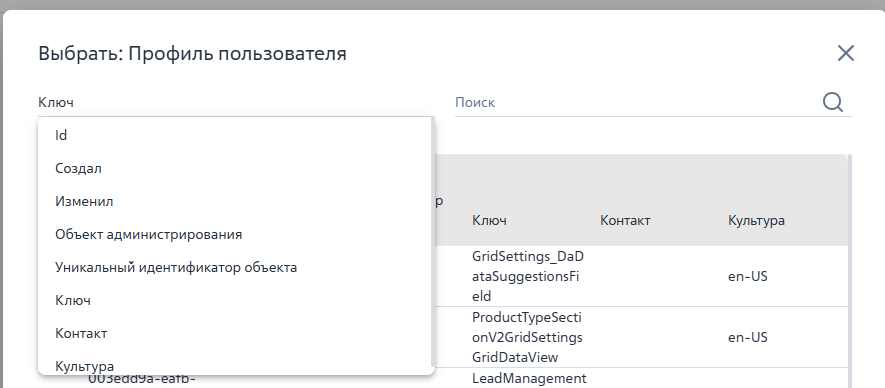Select the ProductTypeSectionV2GridSettingsGridDataView key cell
Image resolution: width=885 pixels, height=388 pixels.
point(528,337)
